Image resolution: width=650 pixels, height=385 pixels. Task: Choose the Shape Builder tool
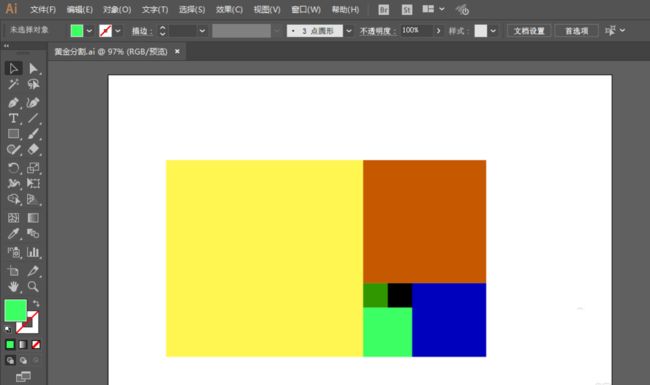13,199
